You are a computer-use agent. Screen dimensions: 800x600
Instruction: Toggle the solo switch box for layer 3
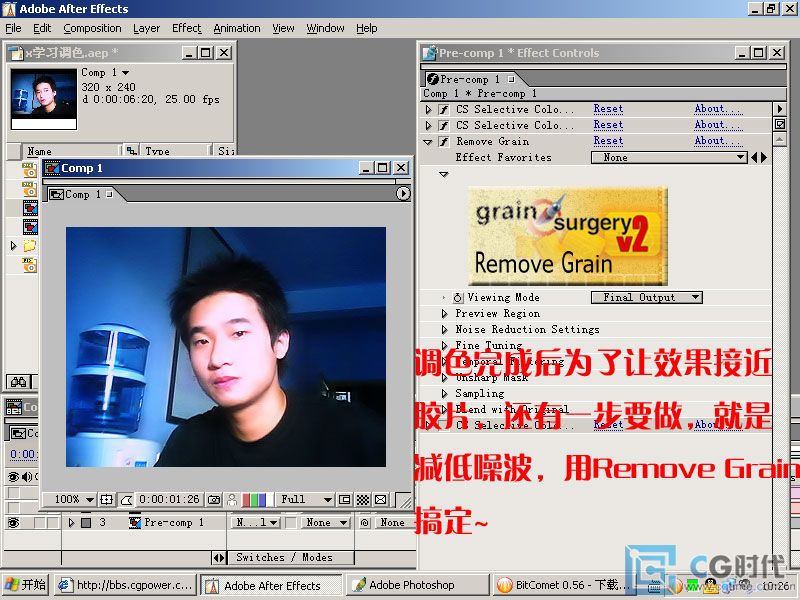pos(39,522)
